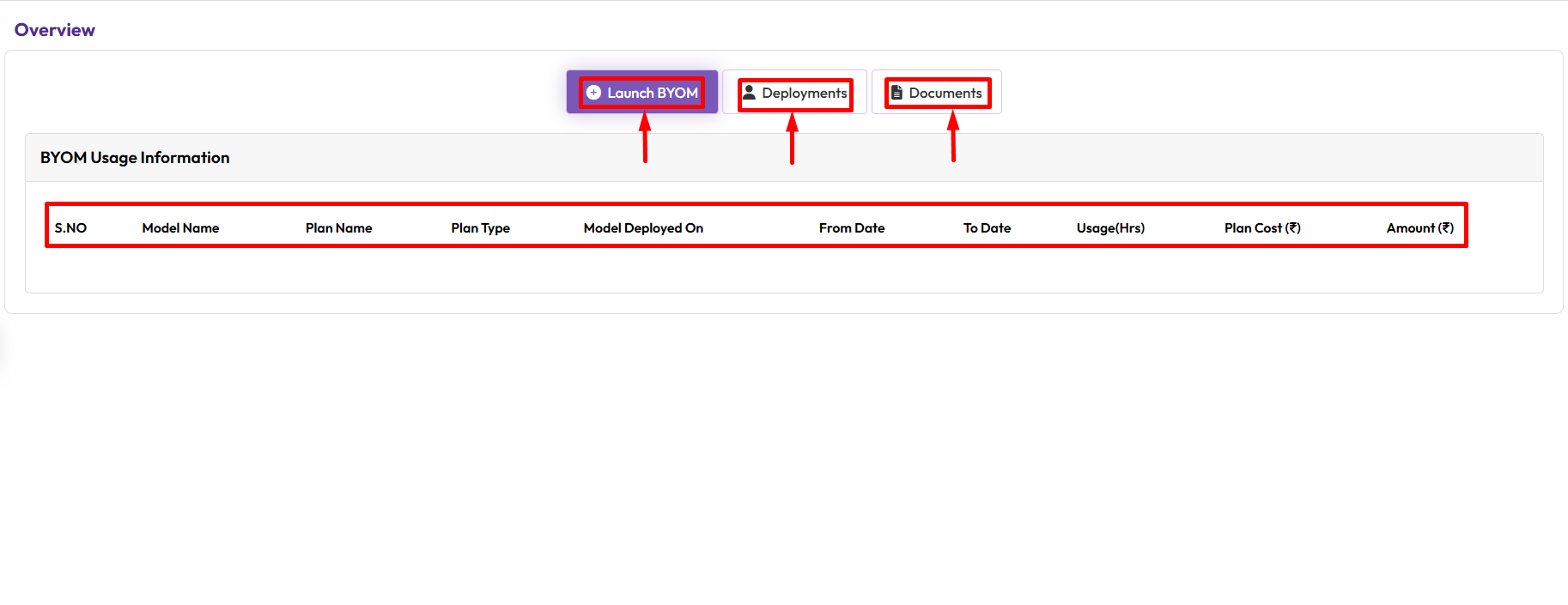Click the Plan Type column header

click(480, 228)
